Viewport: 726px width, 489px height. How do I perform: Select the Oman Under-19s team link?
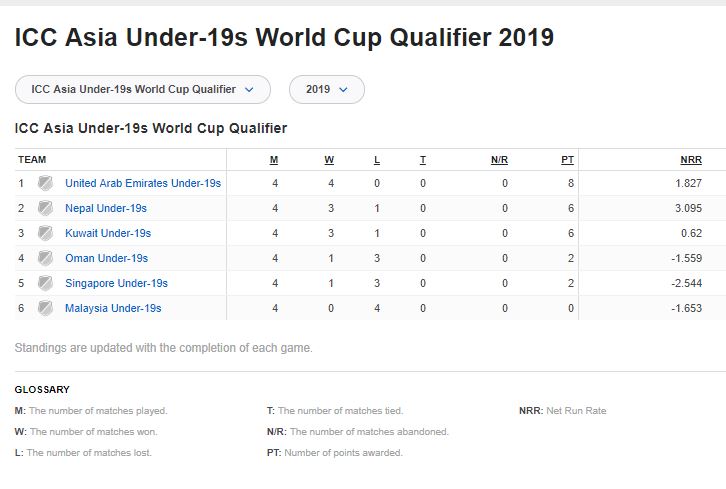(106, 258)
